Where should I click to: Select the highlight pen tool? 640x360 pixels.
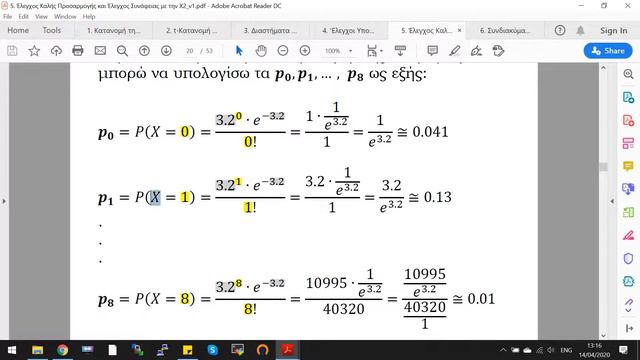[x=455, y=51]
